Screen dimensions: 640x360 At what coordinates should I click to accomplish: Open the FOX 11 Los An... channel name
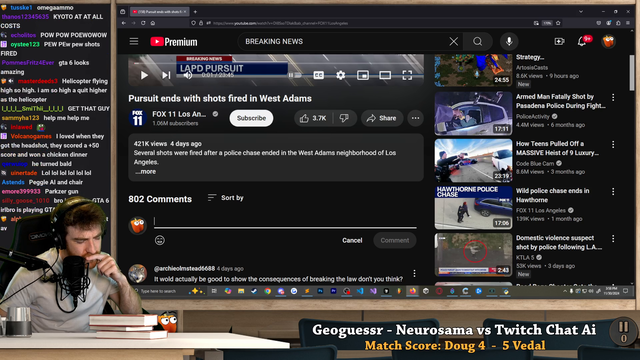point(179,114)
